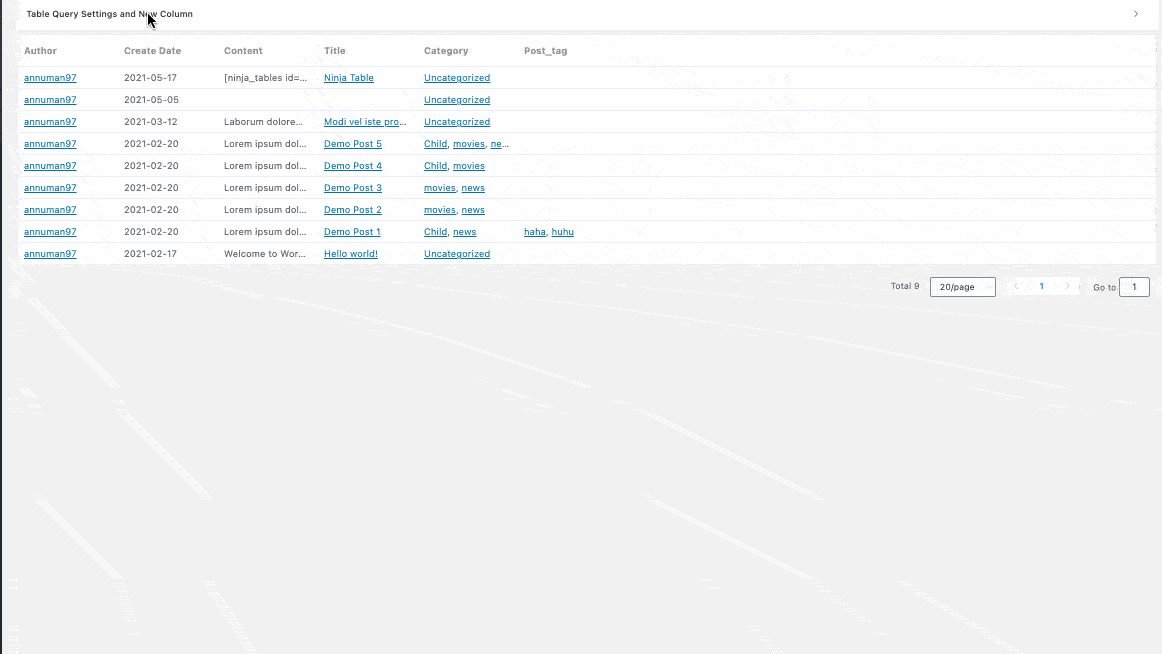Open the 'Hello world!' post link
The height and width of the screenshot is (654, 1162).
tap(350, 254)
